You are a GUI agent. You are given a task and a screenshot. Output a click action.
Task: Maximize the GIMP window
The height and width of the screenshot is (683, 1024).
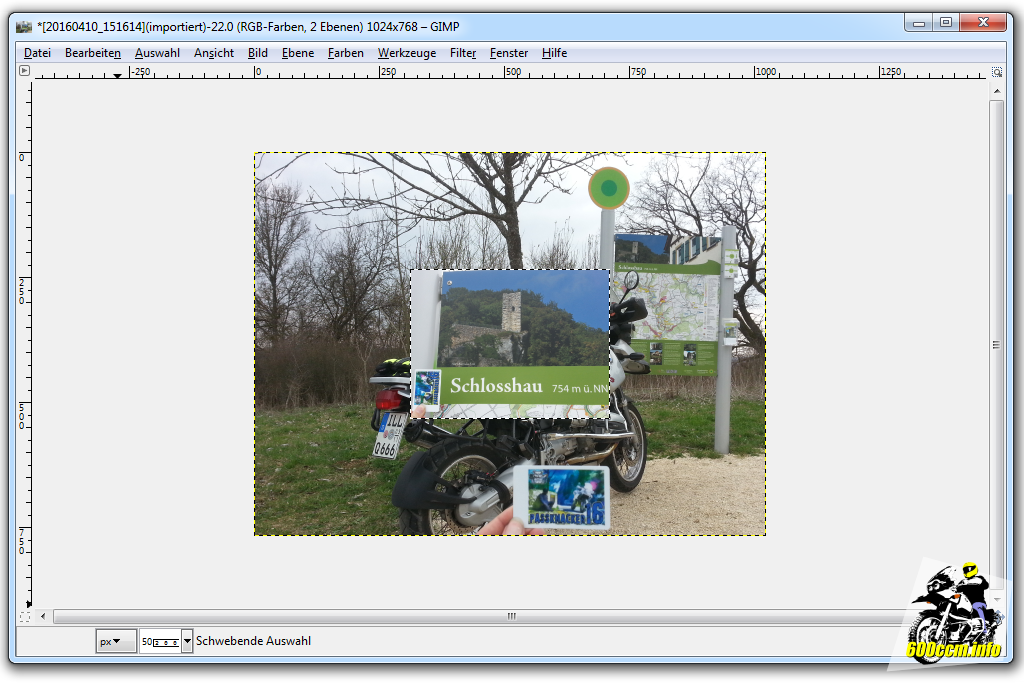(945, 22)
